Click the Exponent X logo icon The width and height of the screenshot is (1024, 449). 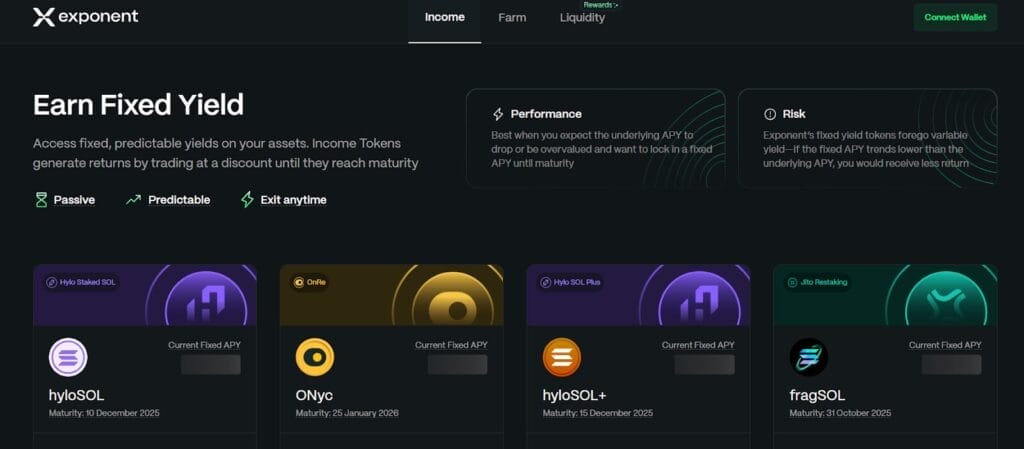[44, 17]
